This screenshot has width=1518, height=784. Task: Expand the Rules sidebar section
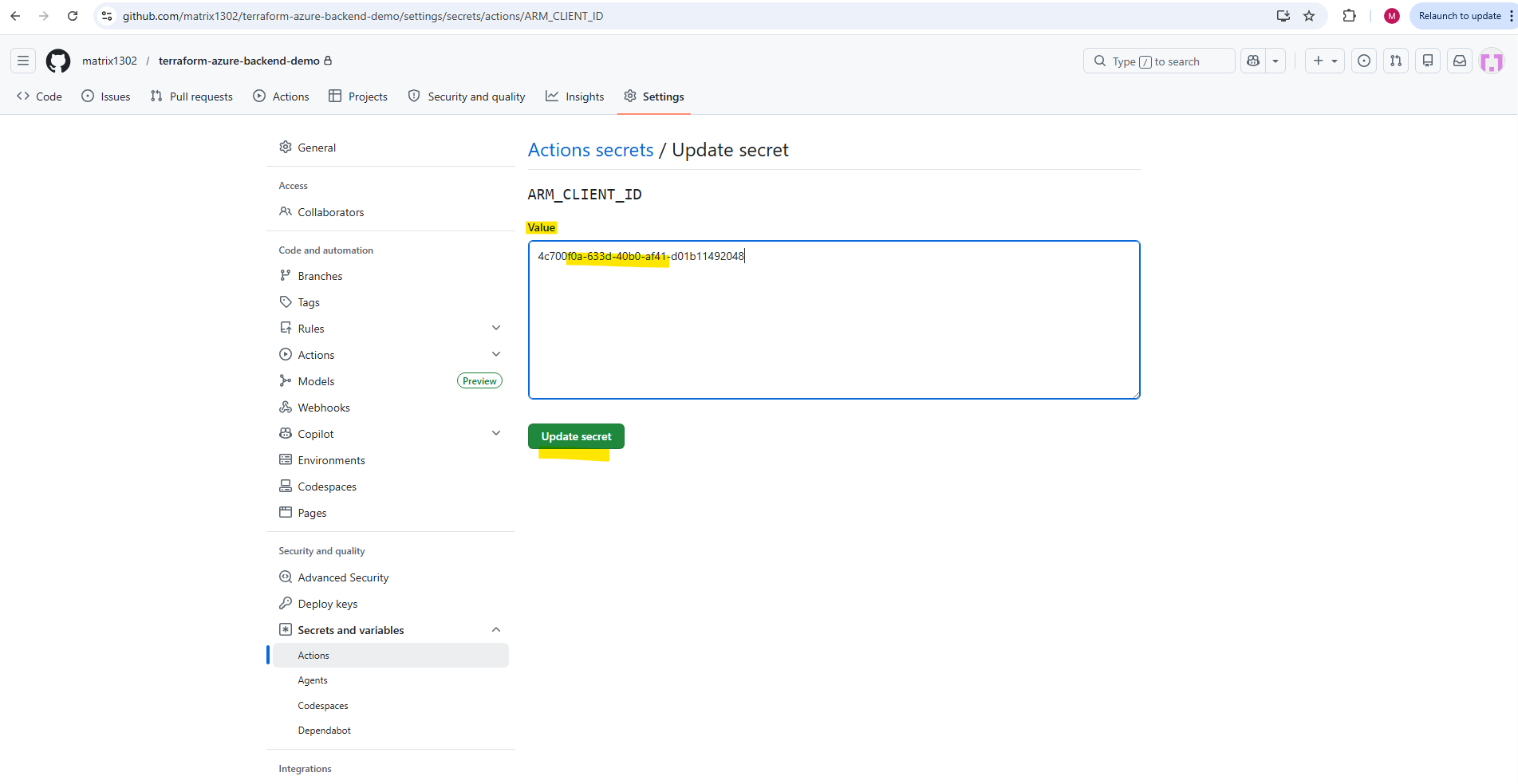pyautogui.click(x=496, y=328)
